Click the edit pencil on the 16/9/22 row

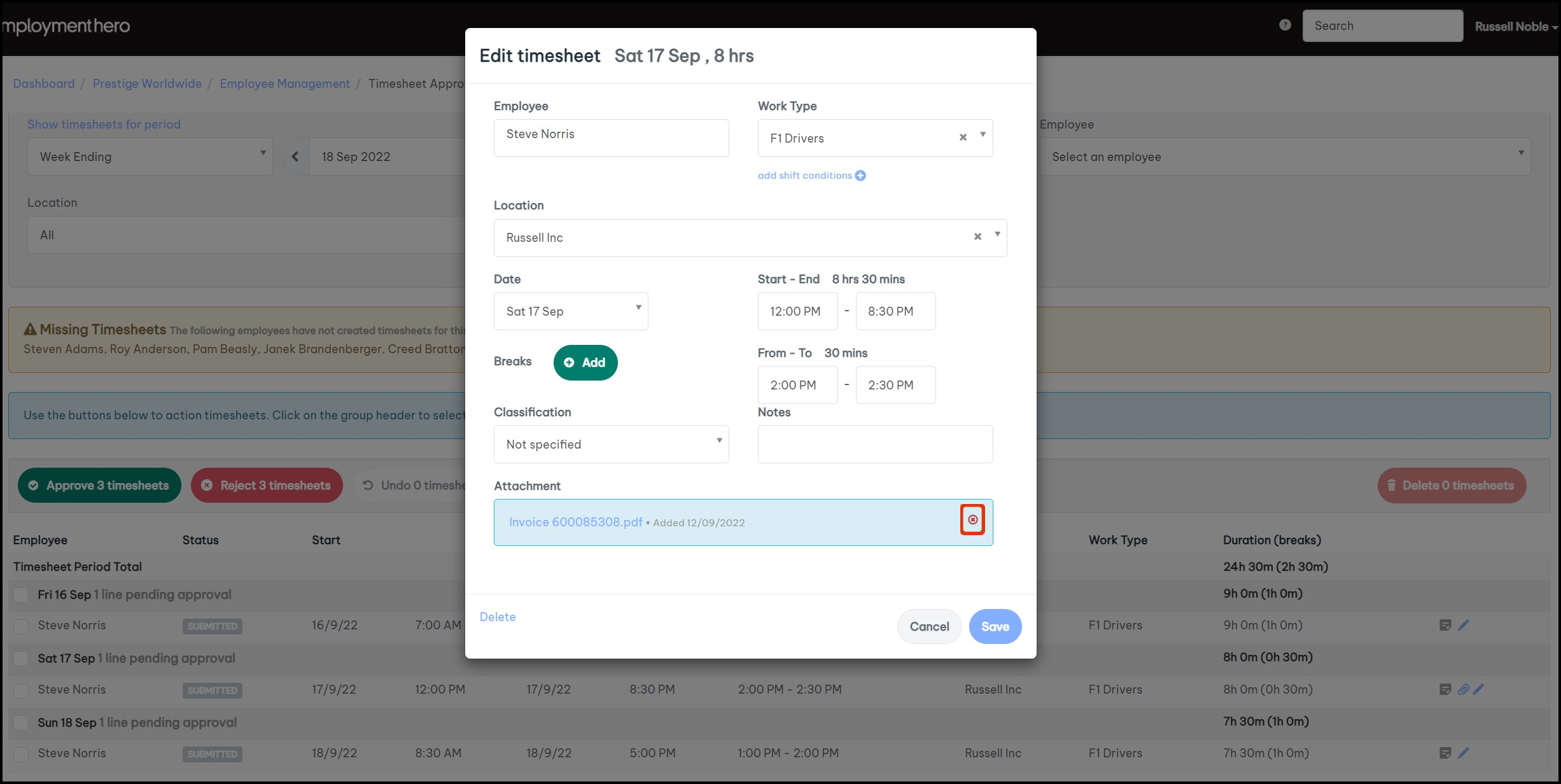[1464, 625]
